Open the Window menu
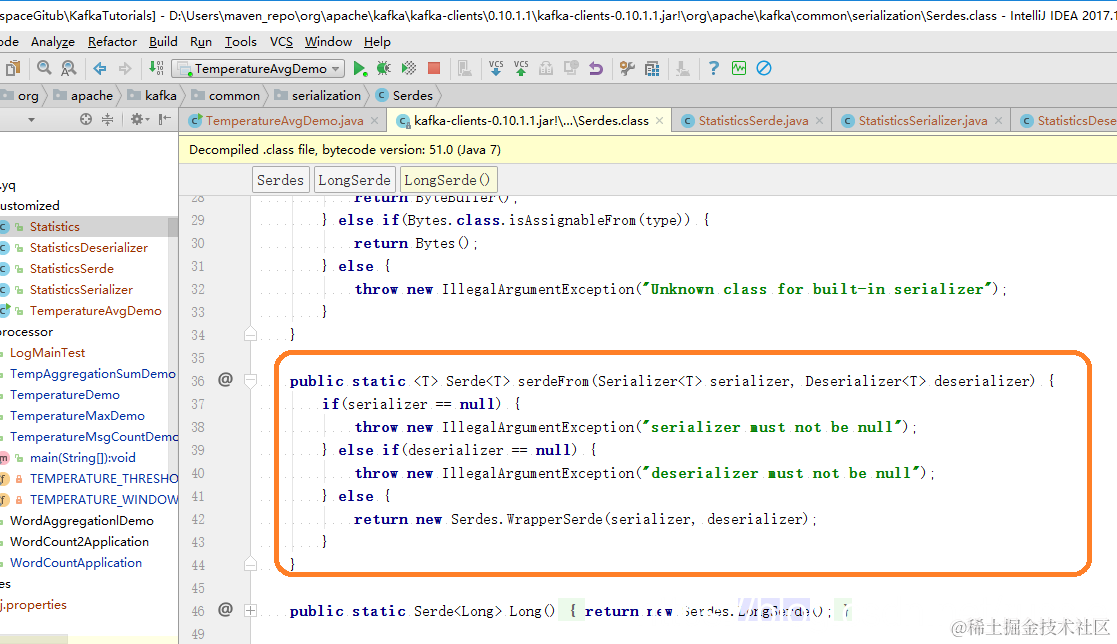 click(x=328, y=42)
